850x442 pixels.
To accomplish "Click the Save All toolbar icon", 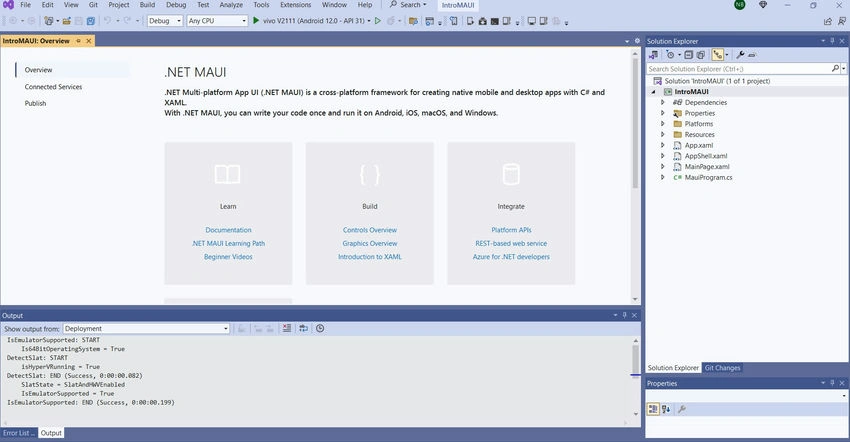I will pos(91,21).
